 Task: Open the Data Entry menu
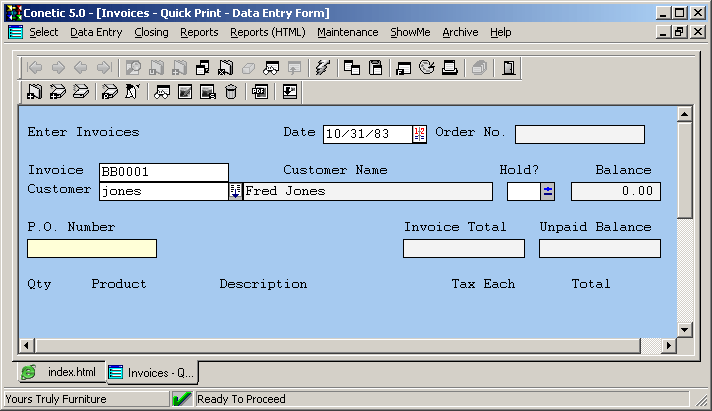point(96,32)
